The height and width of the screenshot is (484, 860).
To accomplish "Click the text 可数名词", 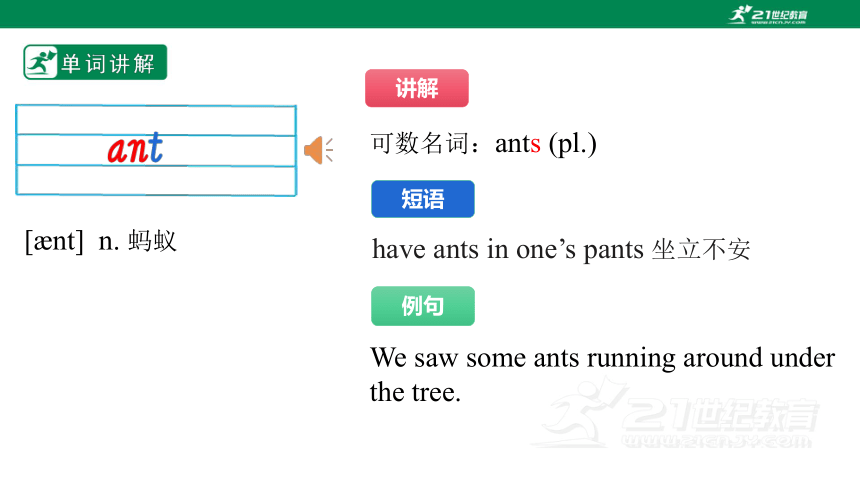I will click(x=420, y=144).
